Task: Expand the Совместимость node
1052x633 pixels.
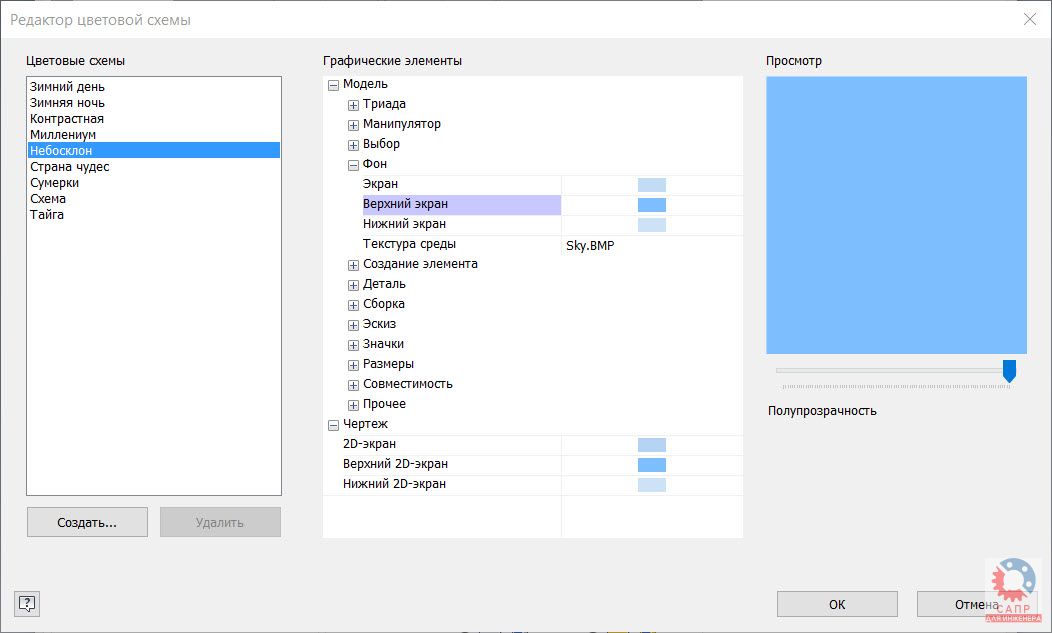Action: tap(354, 385)
